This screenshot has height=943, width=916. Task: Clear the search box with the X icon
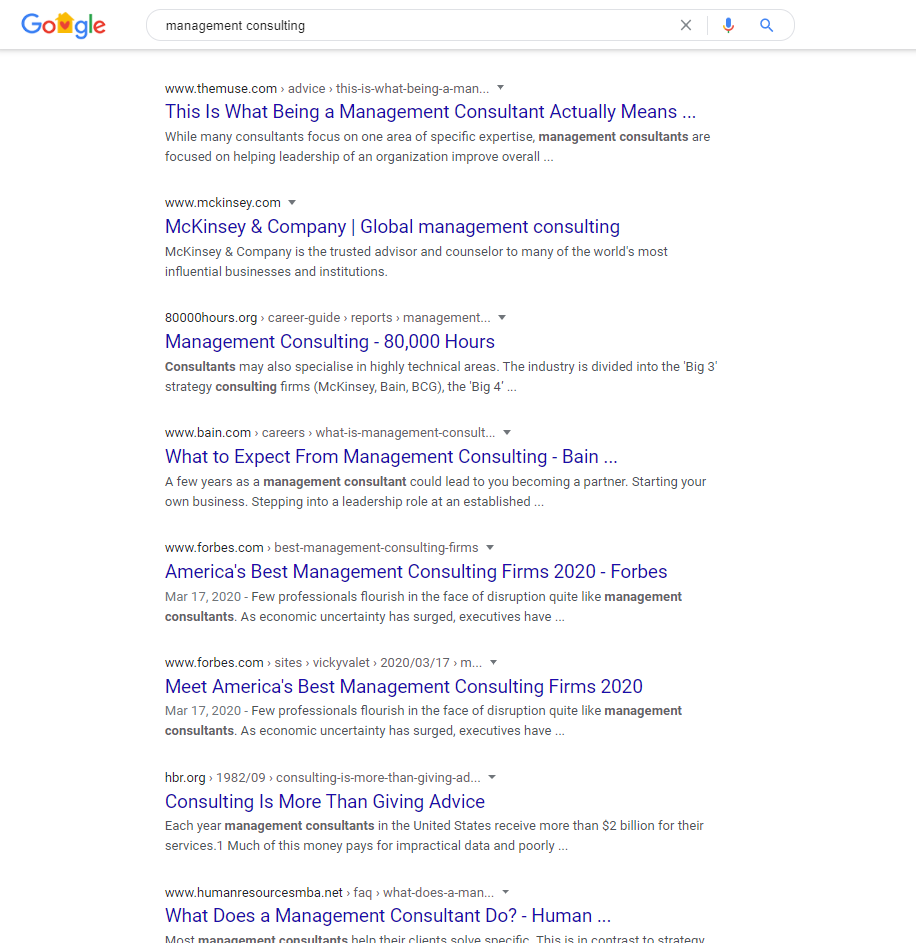pos(686,25)
